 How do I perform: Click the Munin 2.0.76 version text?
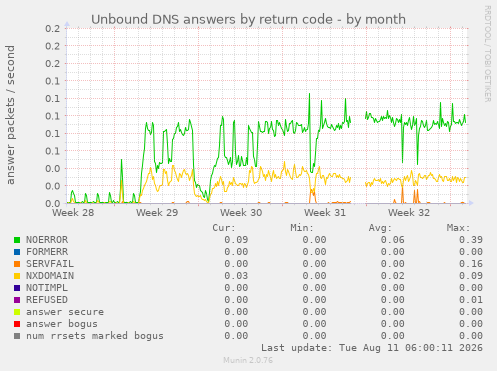click(x=248, y=360)
